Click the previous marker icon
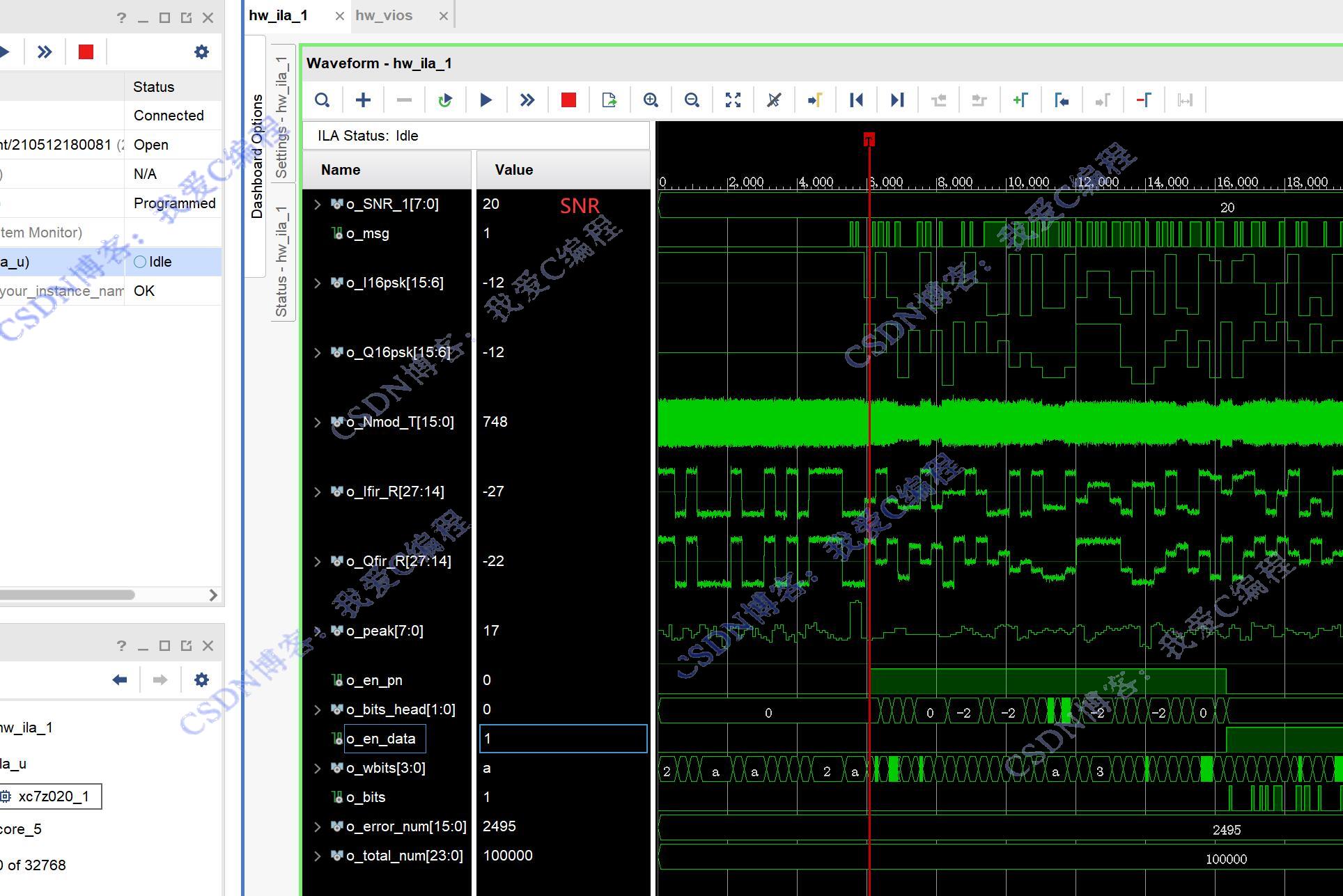Image resolution: width=1343 pixels, height=896 pixels. pos(1062,100)
